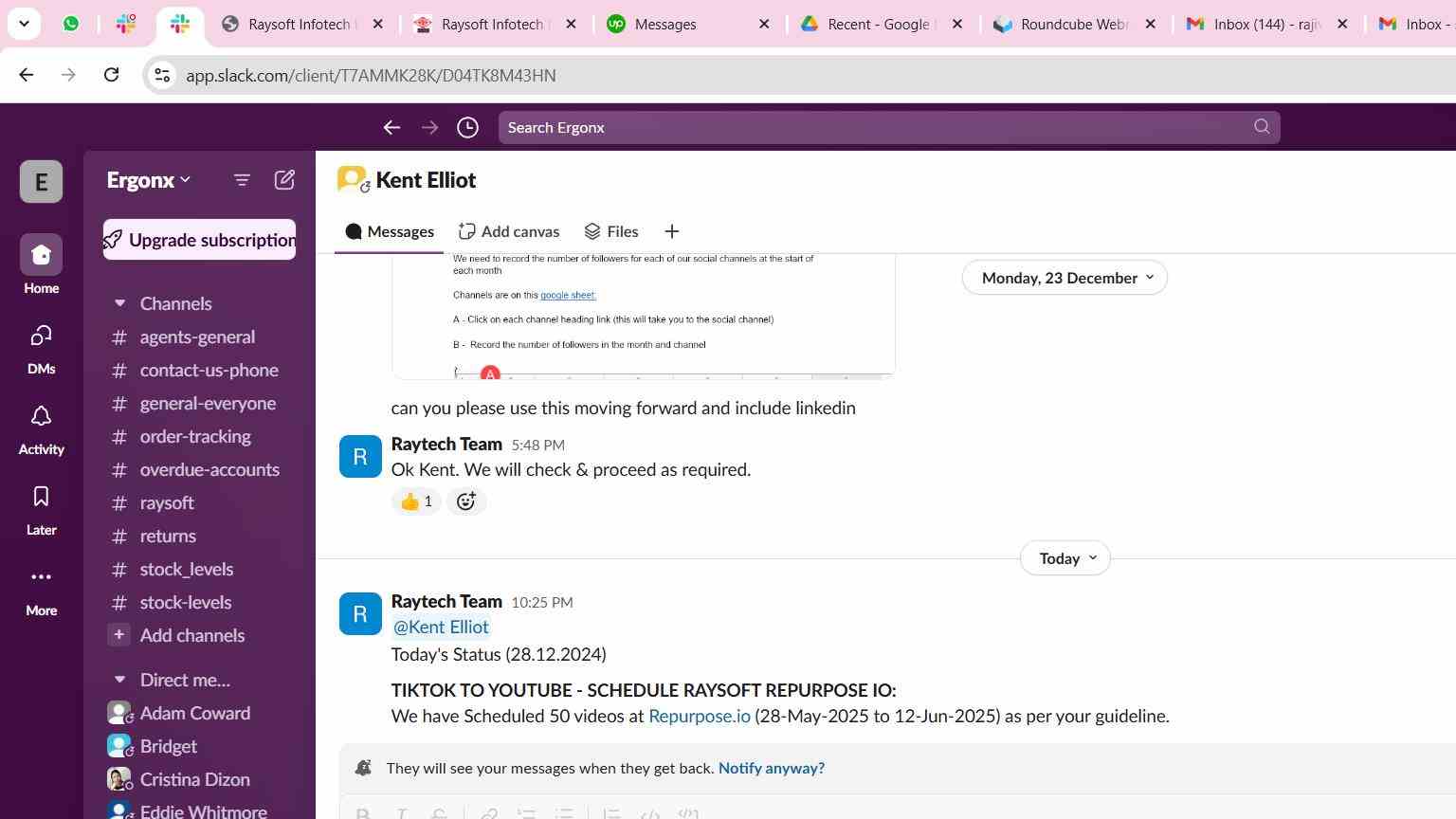Open the Files tab
The image size is (1456, 819).
pyautogui.click(x=611, y=231)
